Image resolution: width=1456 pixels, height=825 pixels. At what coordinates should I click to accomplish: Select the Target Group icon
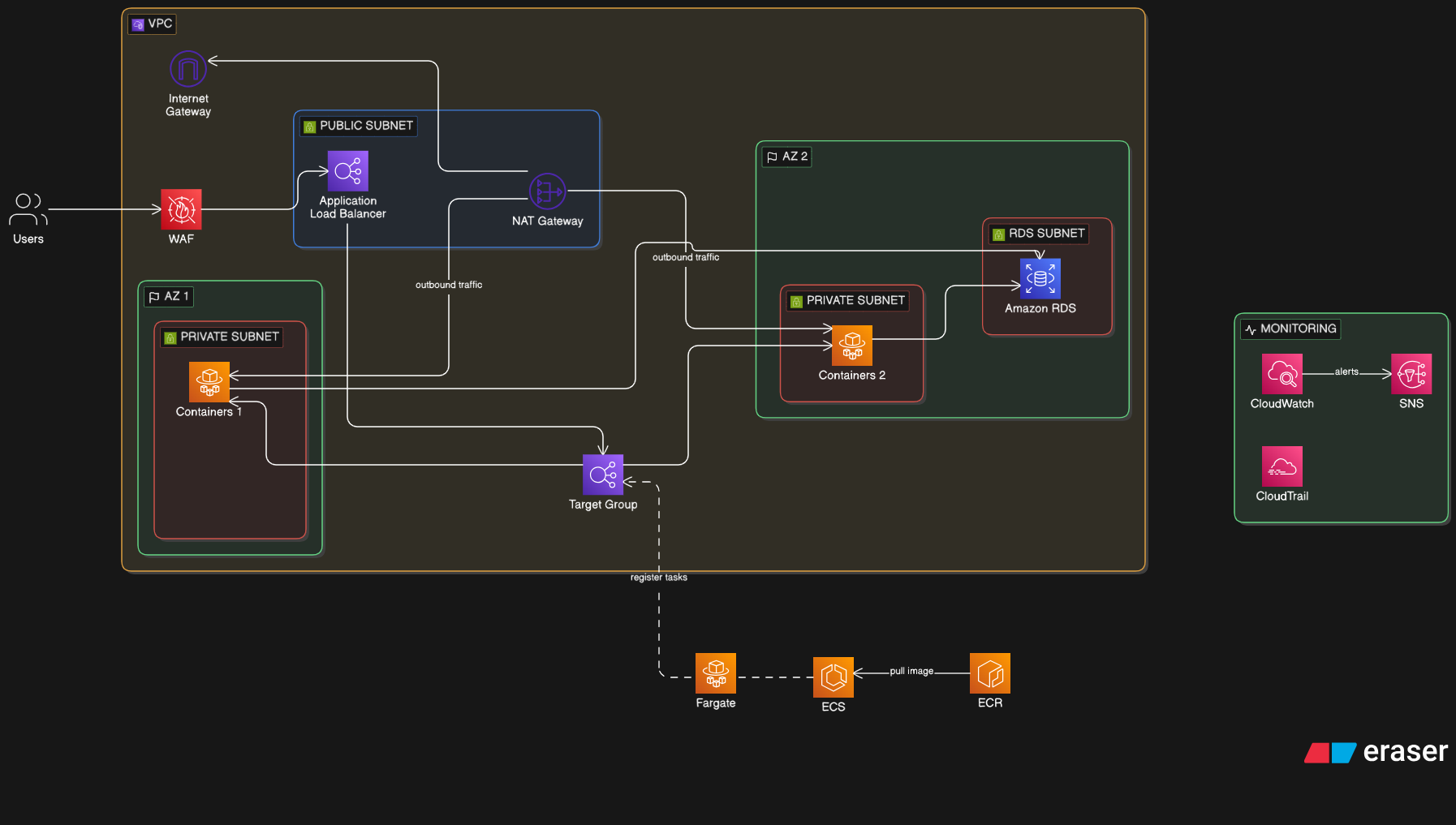[603, 475]
